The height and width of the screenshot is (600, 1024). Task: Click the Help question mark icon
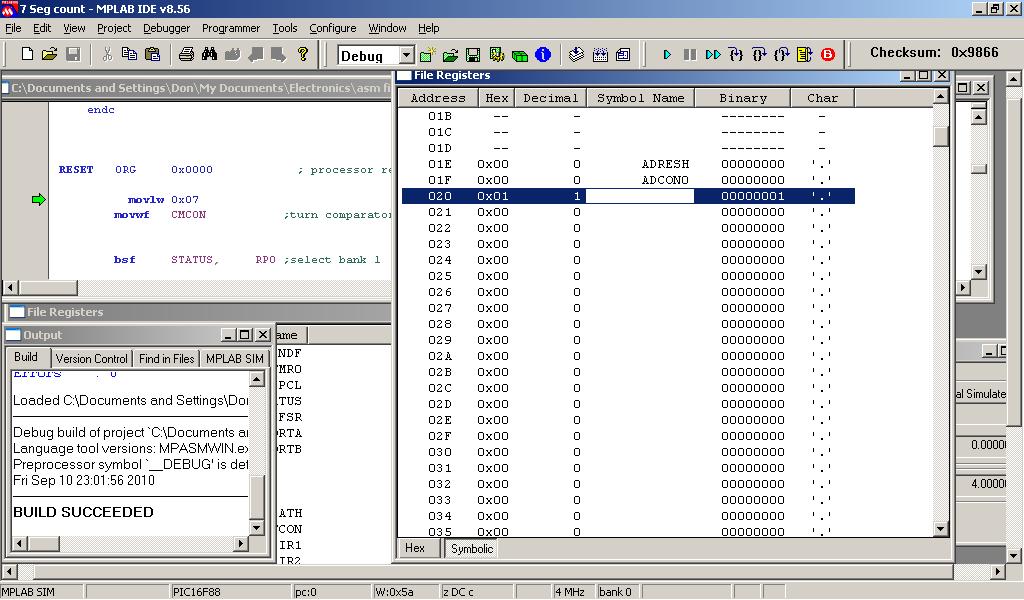[302, 54]
